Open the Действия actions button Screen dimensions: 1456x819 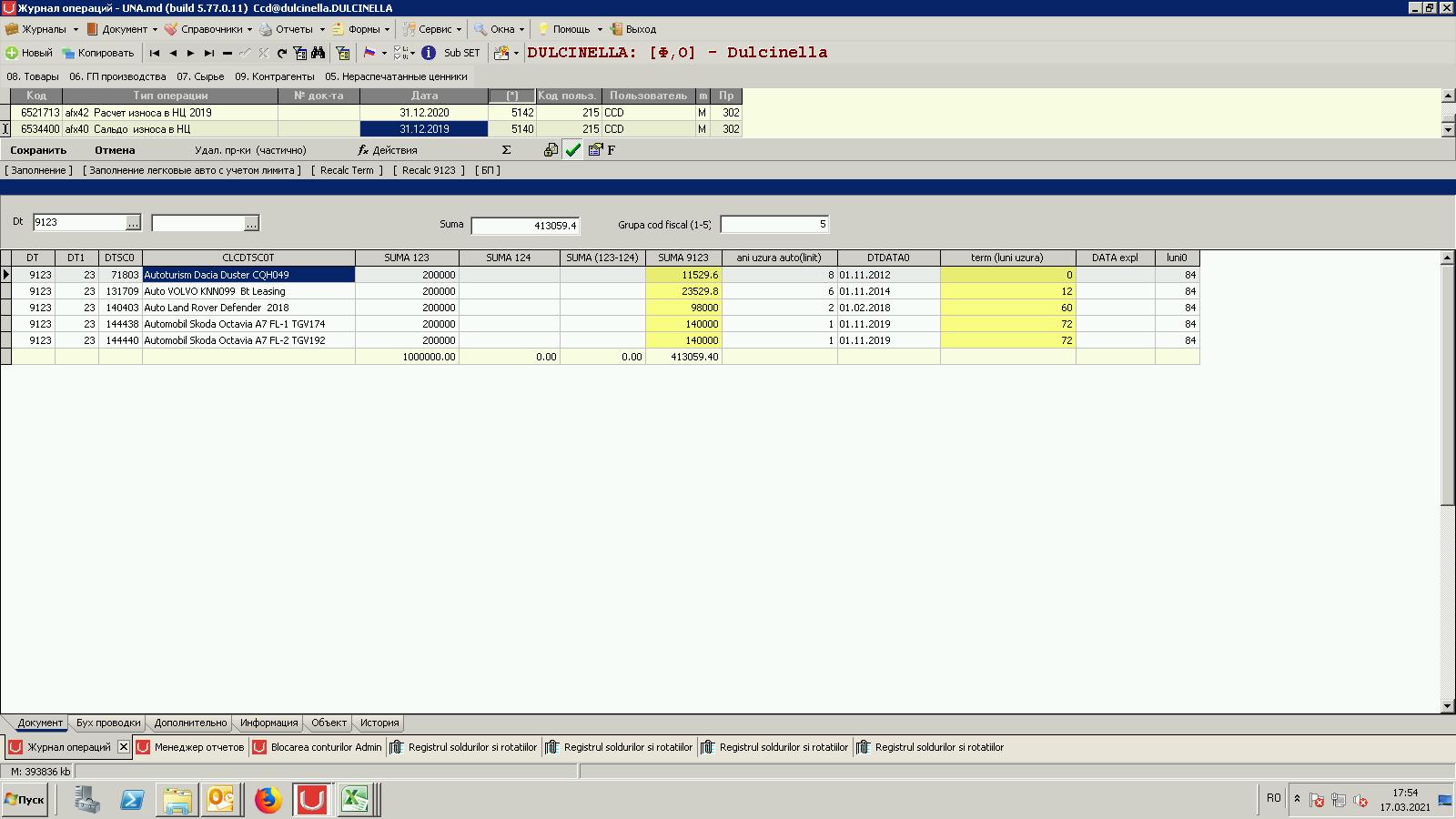(388, 150)
